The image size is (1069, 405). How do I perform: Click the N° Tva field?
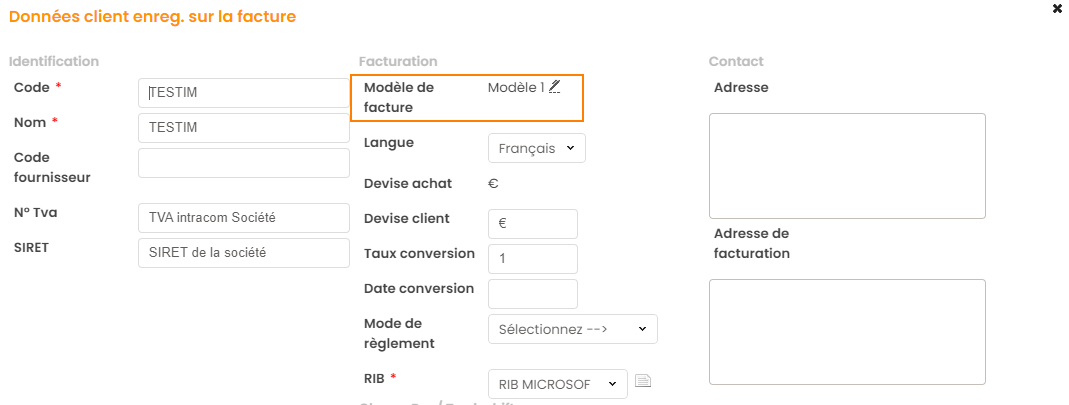(x=243, y=217)
